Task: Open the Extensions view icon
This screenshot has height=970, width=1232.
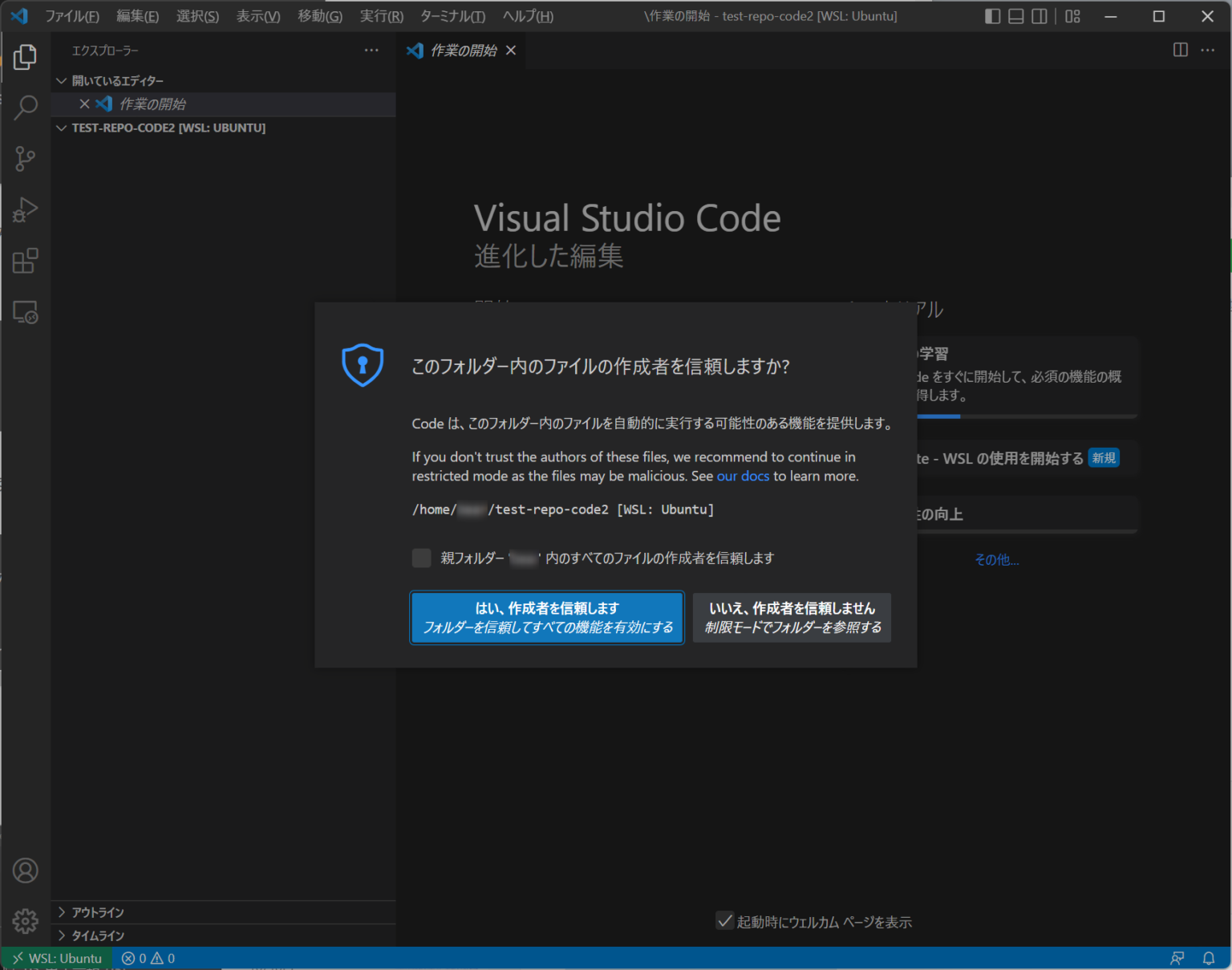Action: [25, 261]
